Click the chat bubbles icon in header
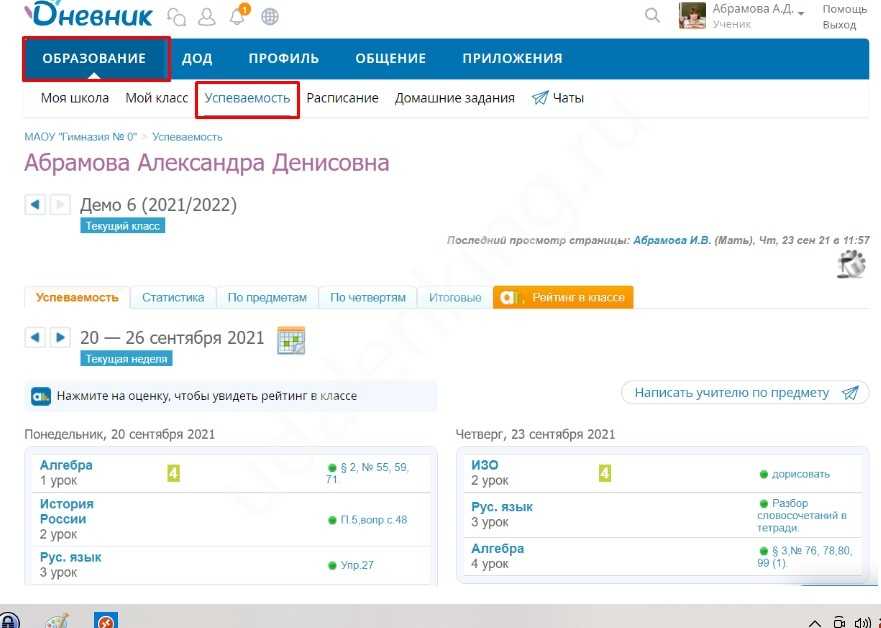Image resolution: width=881 pixels, height=628 pixels. (176, 16)
